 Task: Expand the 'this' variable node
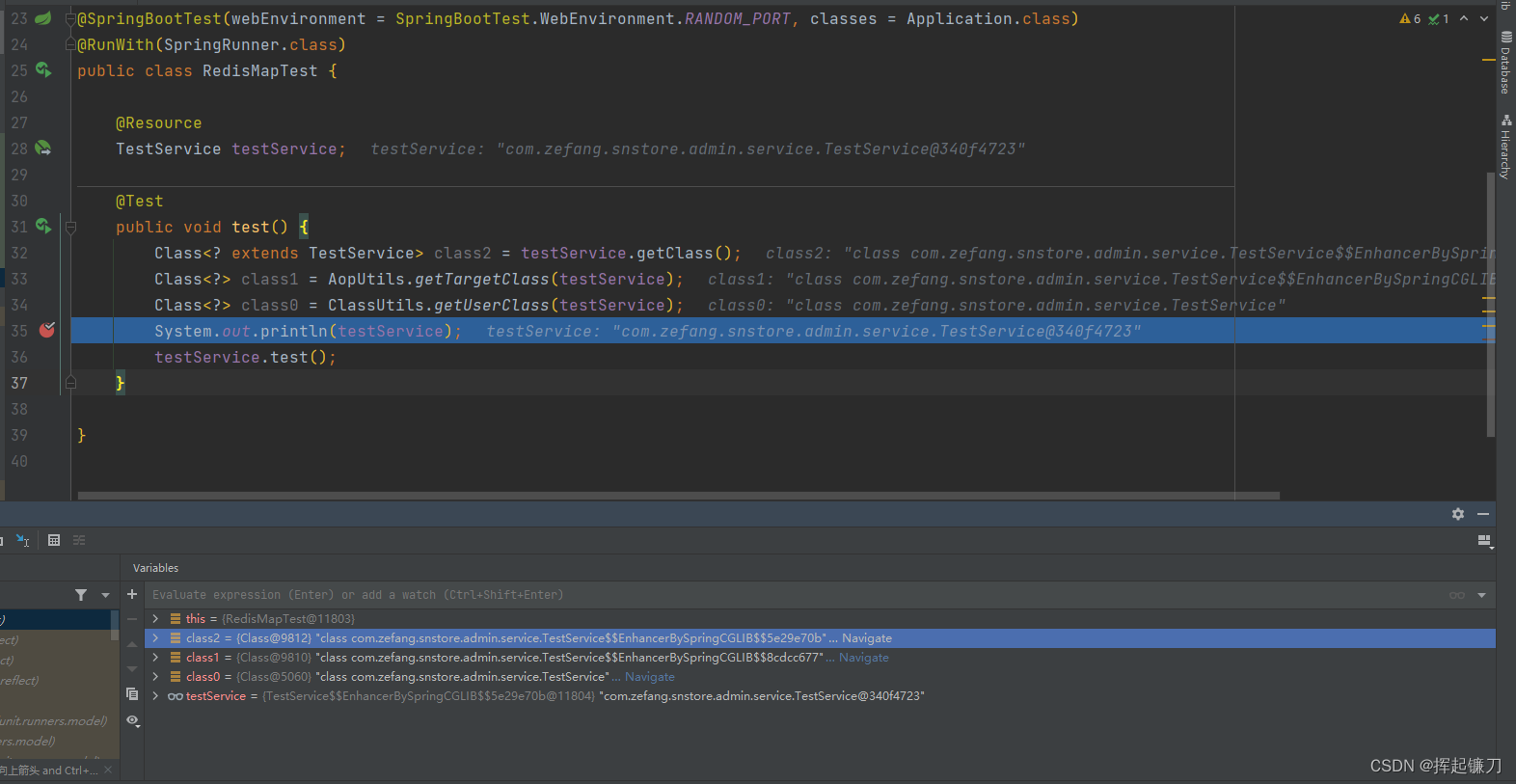[x=155, y=618]
